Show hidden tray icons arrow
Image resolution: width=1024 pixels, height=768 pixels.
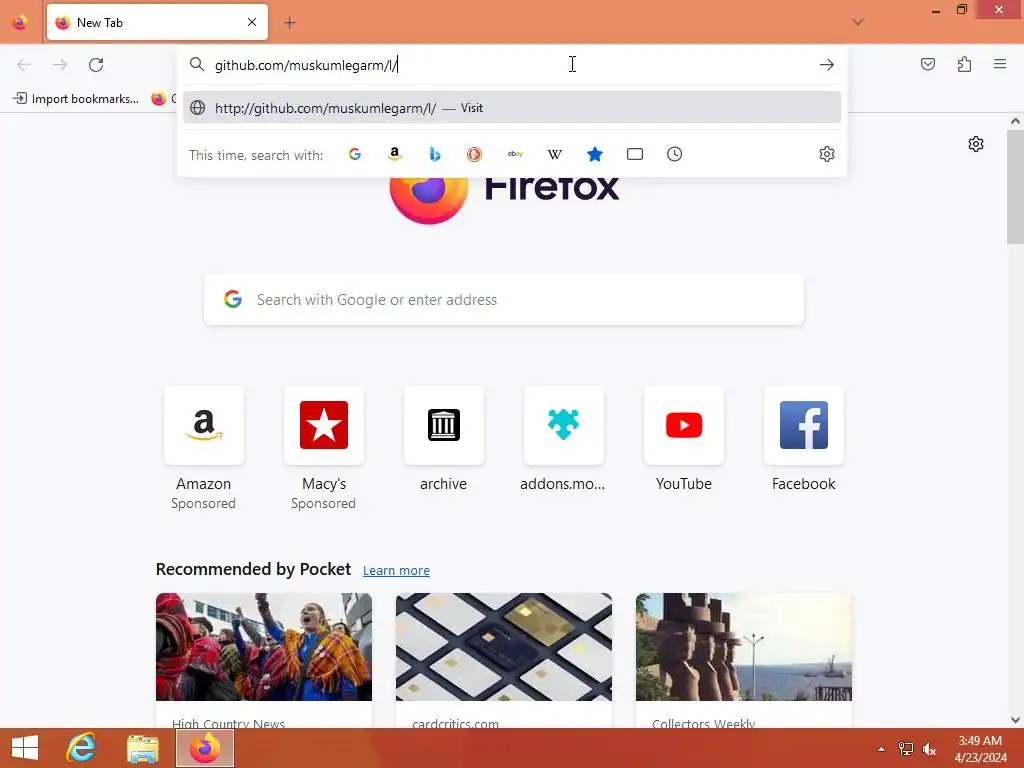882,749
